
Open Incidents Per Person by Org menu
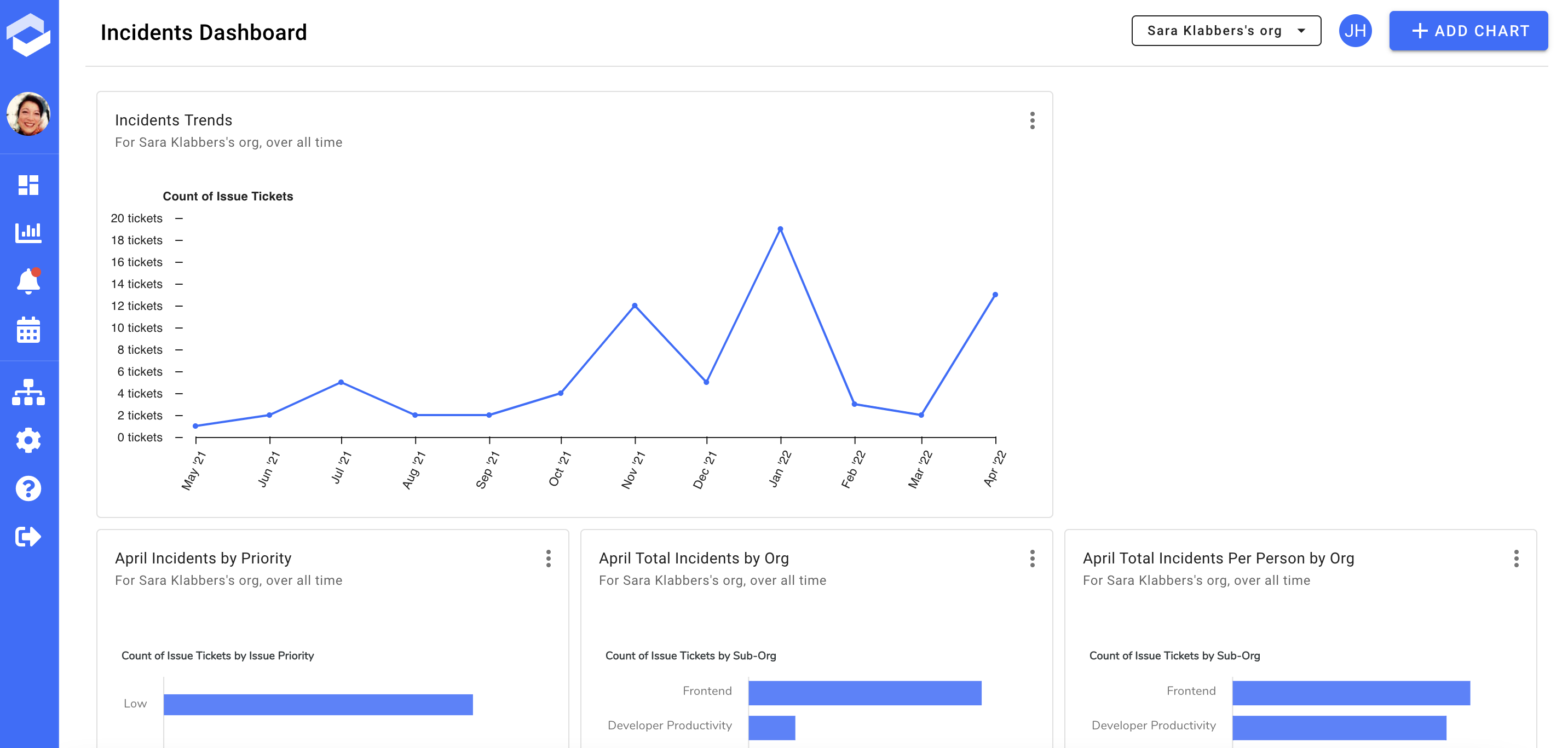(x=1515, y=558)
